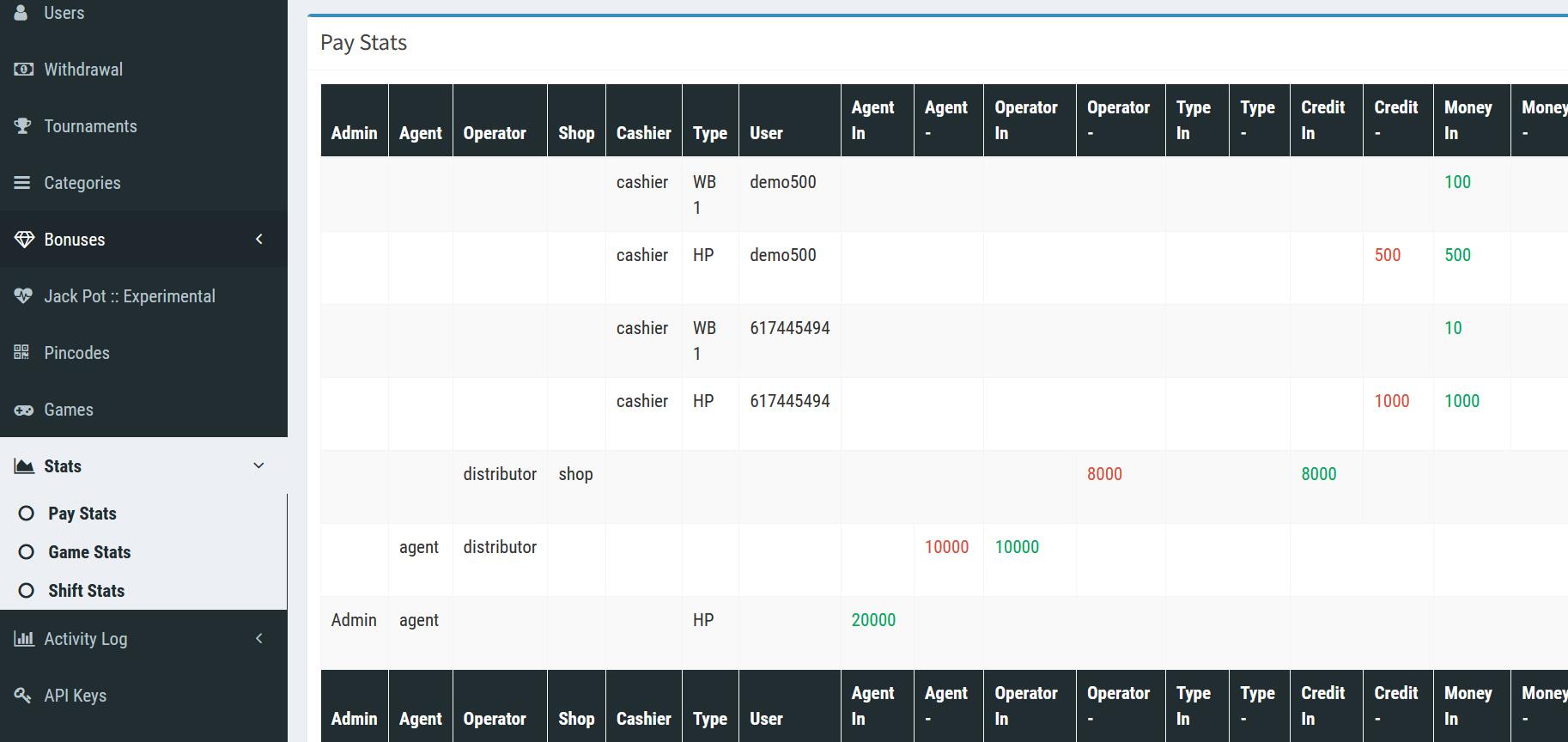Click the Bonuses diamond icon
This screenshot has height=742, width=1568.
pyautogui.click(x=24, y=240)
